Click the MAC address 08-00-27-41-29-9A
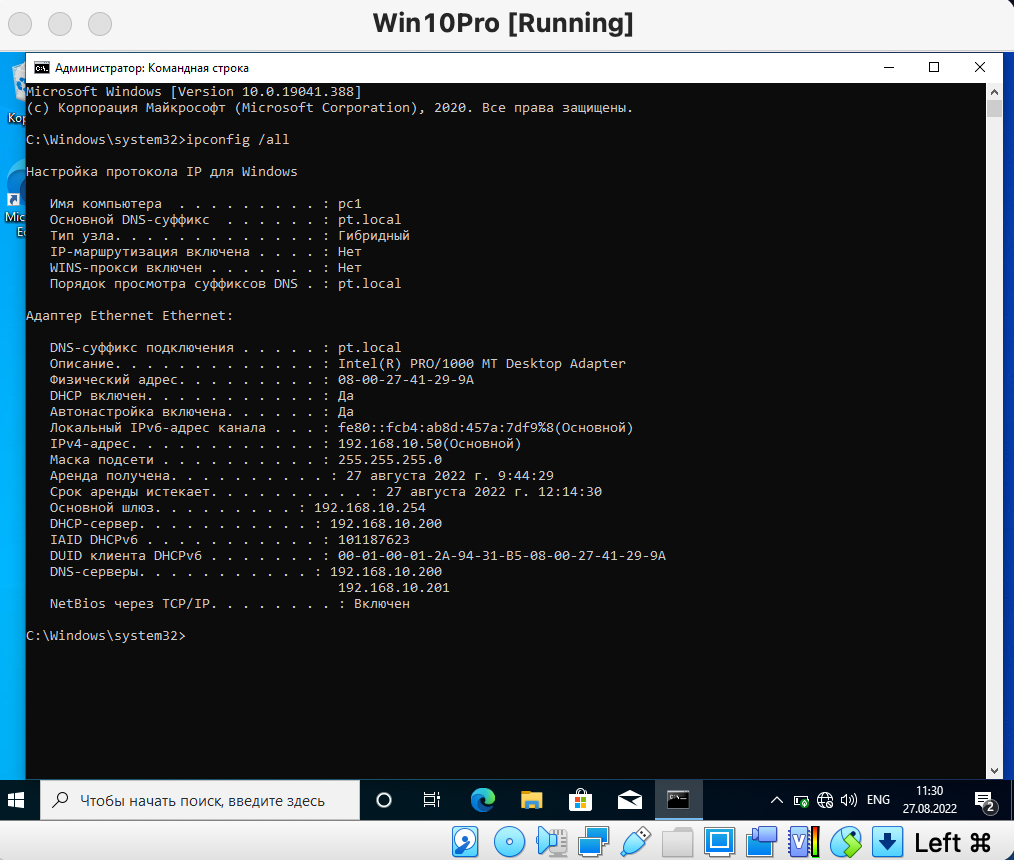 (406, 380)
